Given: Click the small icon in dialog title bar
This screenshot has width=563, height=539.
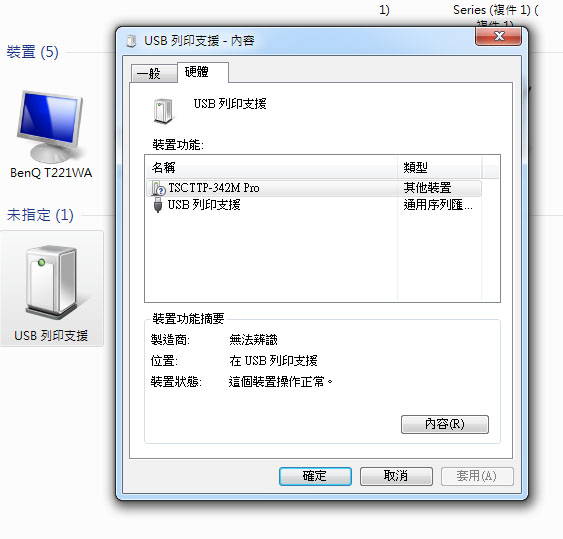Looking at the screenshot, I should click(x=131, y=41).
